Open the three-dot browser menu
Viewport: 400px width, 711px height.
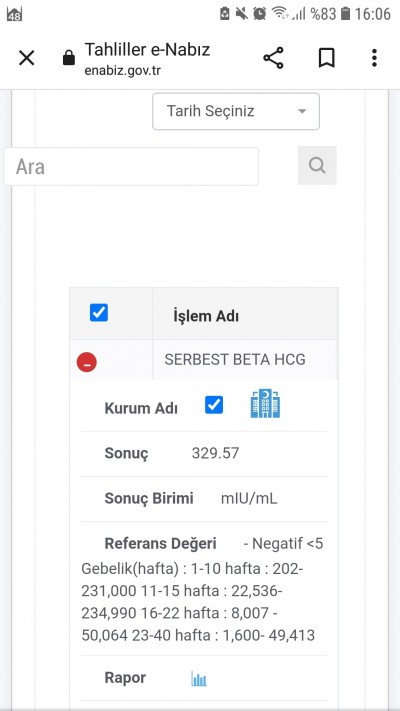point(374,58)
